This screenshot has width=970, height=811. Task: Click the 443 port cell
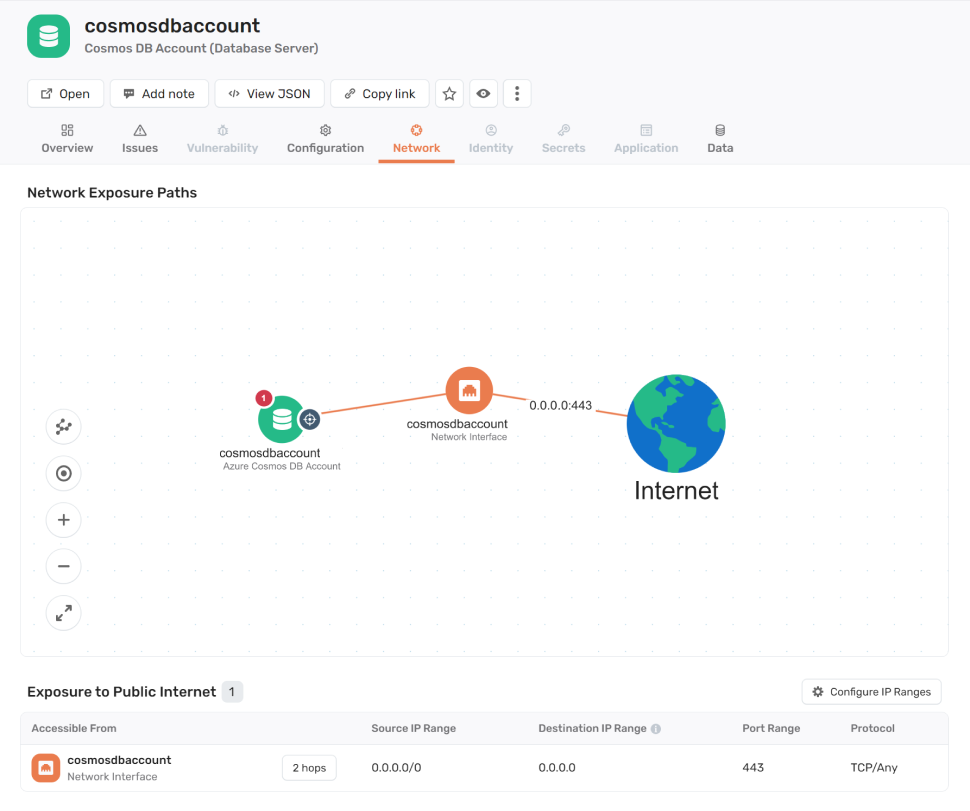[x=753, y=768]
